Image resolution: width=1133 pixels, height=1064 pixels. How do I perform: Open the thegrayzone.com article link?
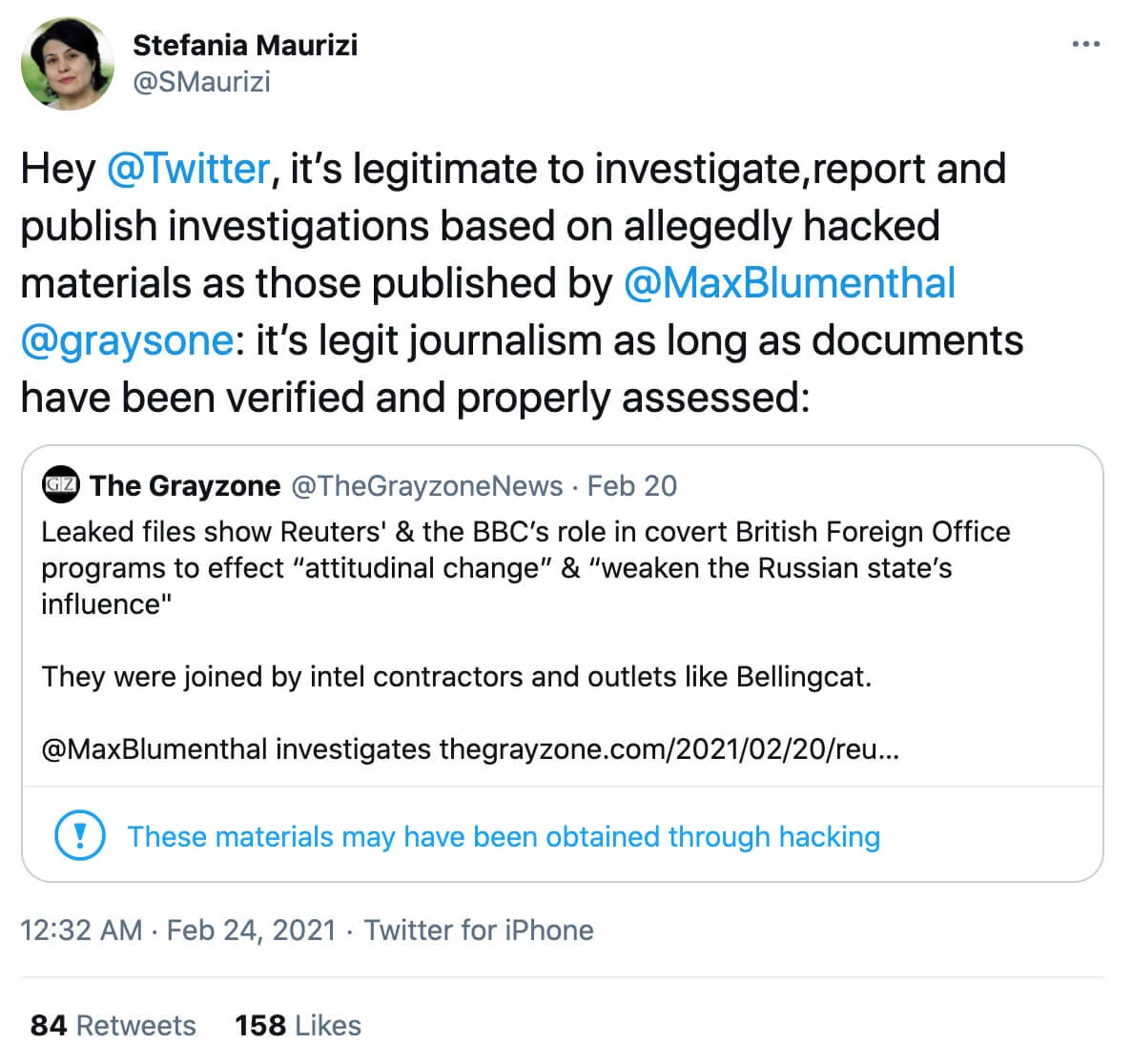(668, 749)
